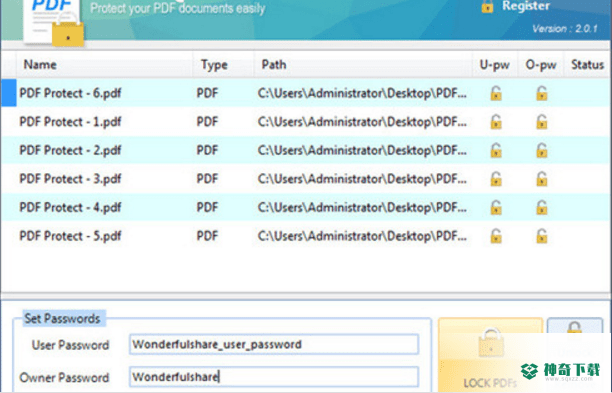
Task: Select the file PDF Protect - 2.pdf
Action: [x=70, y=150]
